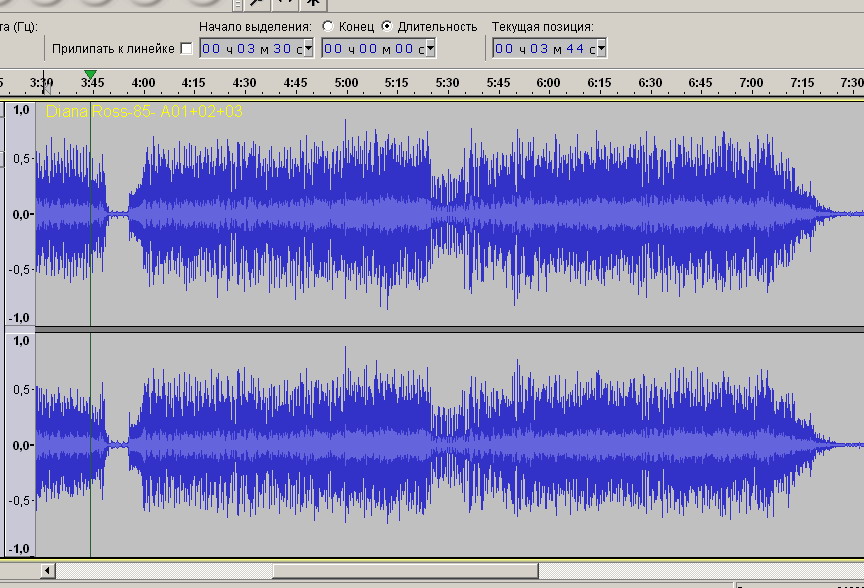
Task: Click the 5:00 mark on the timeline ruler
Action: [346, 82]
